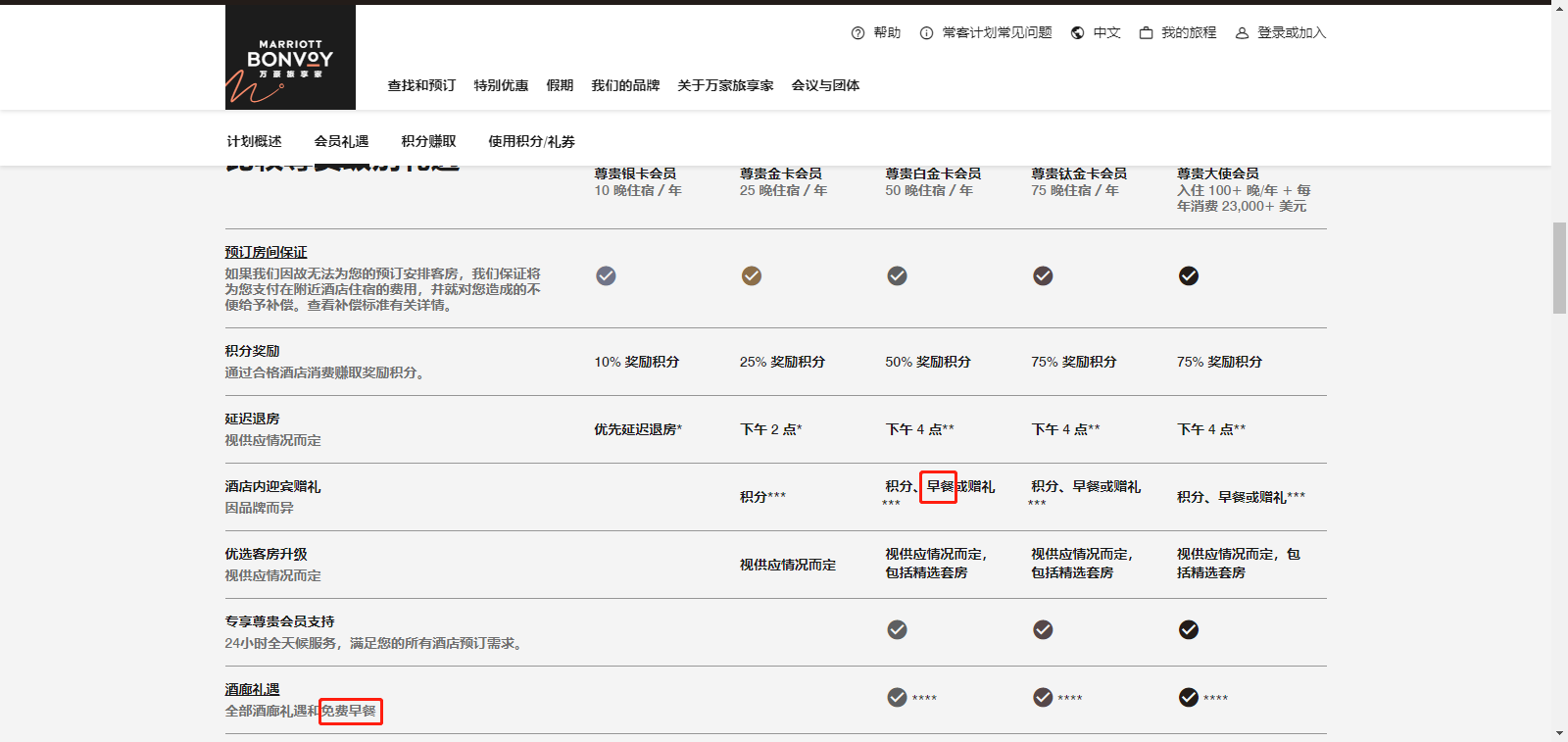Switch to the 积分赚取 tab
The image size is (1568, 742).
[x=429, y=142]
